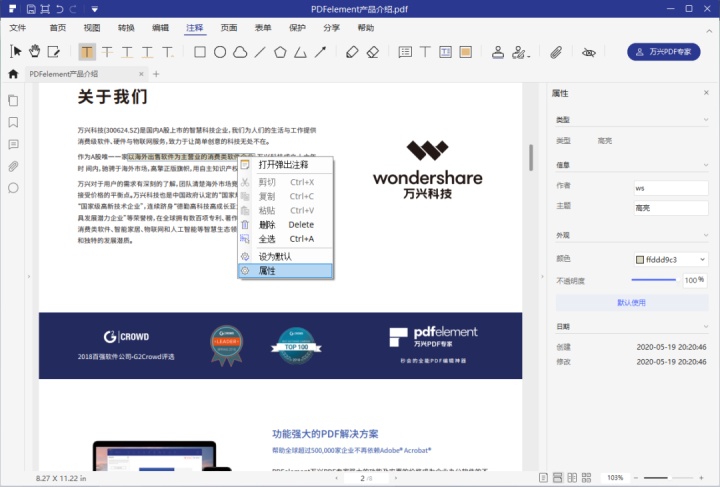The height and width of the screenshot is (487, 720).
Task: Select the Underline text tool
Action: [x=127, y=52]
